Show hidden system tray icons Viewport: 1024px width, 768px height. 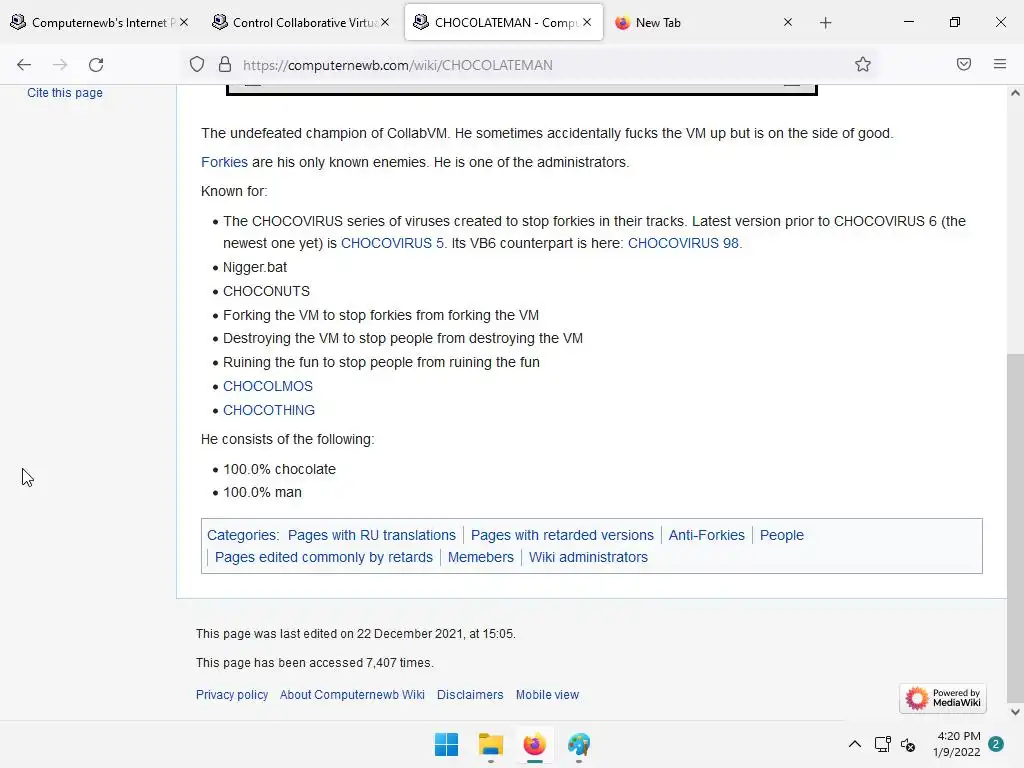(854, 744)
